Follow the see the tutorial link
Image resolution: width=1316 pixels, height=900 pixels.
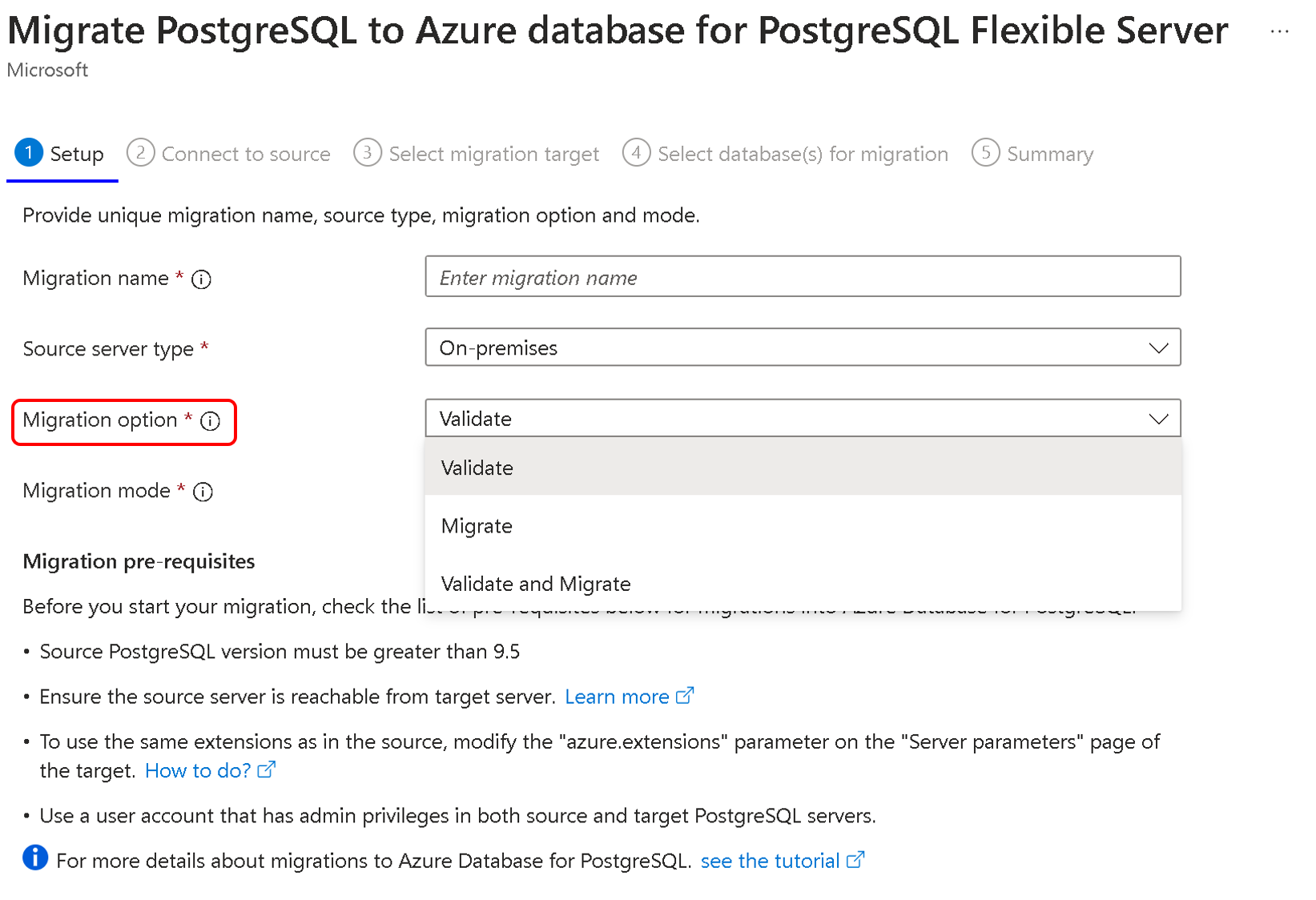770,861
